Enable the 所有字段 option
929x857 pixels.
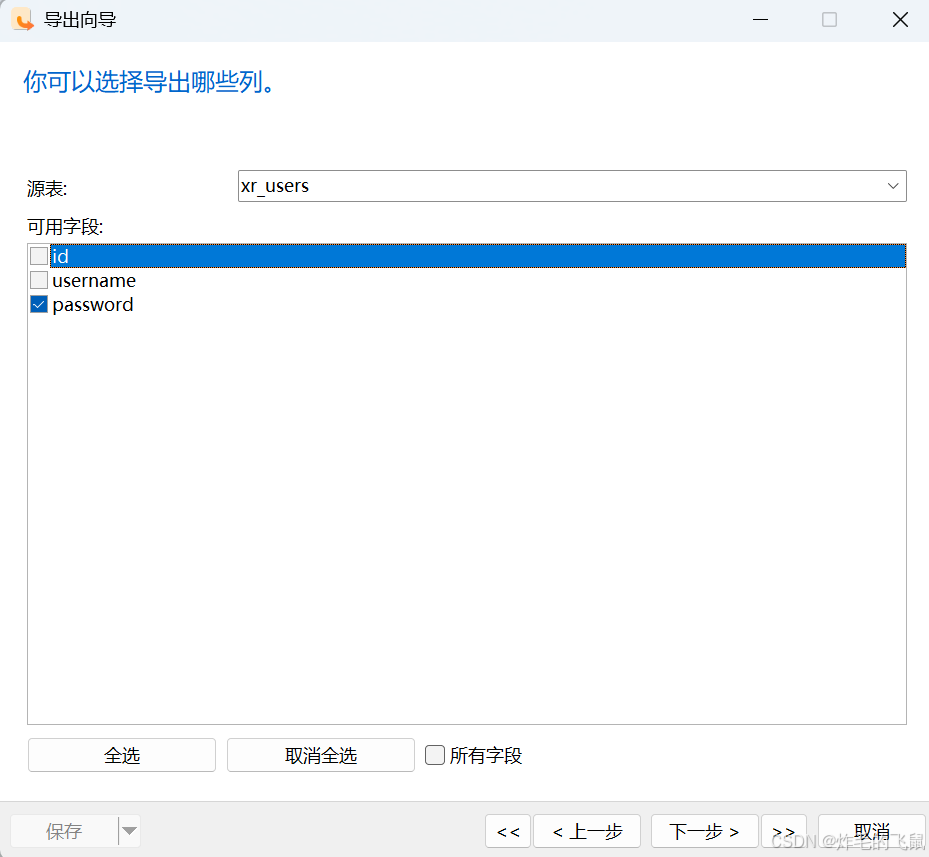pos(435,755)
